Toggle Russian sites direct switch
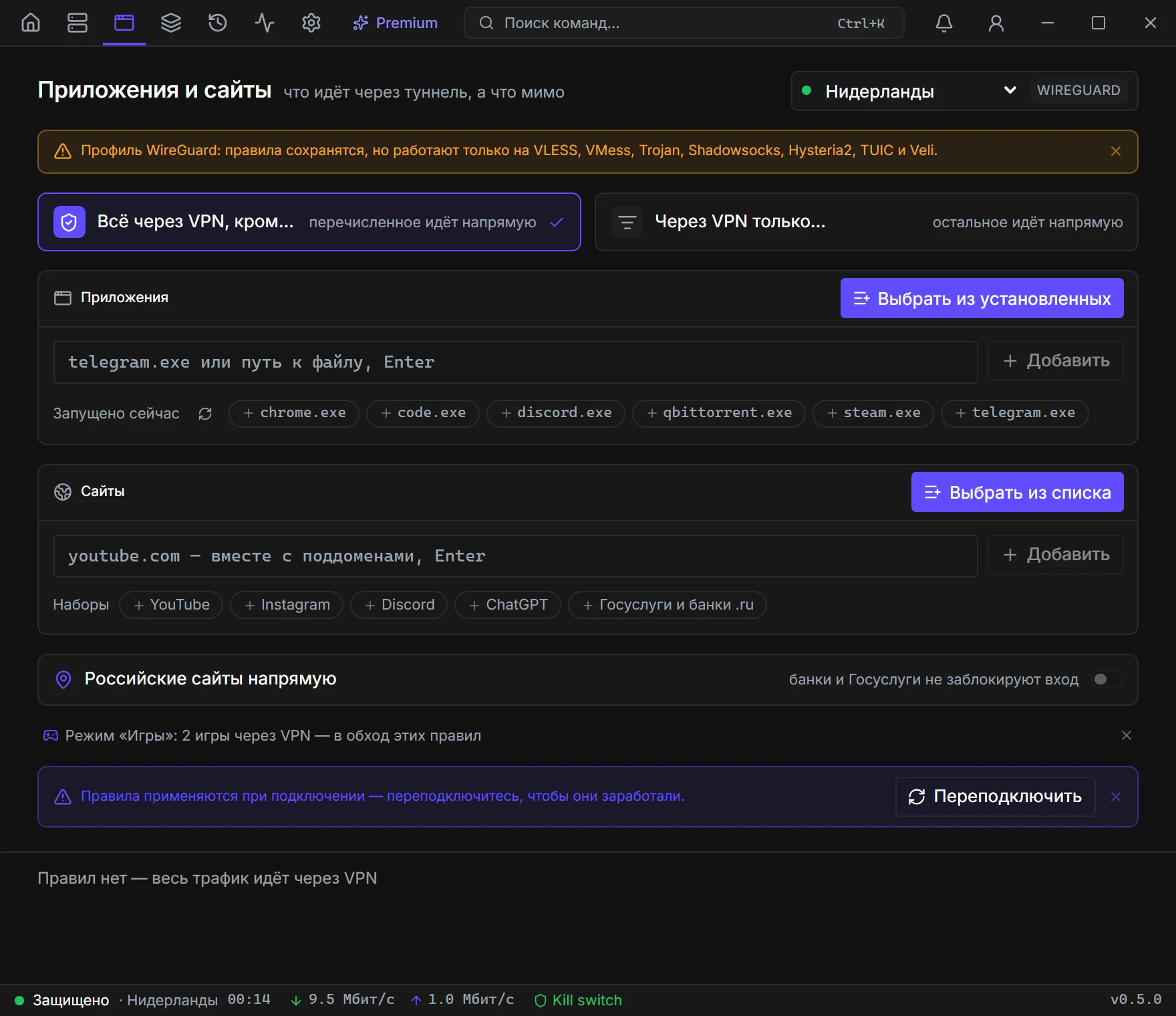This screenshot has height=1016, width=1176. pos(1107,679)
